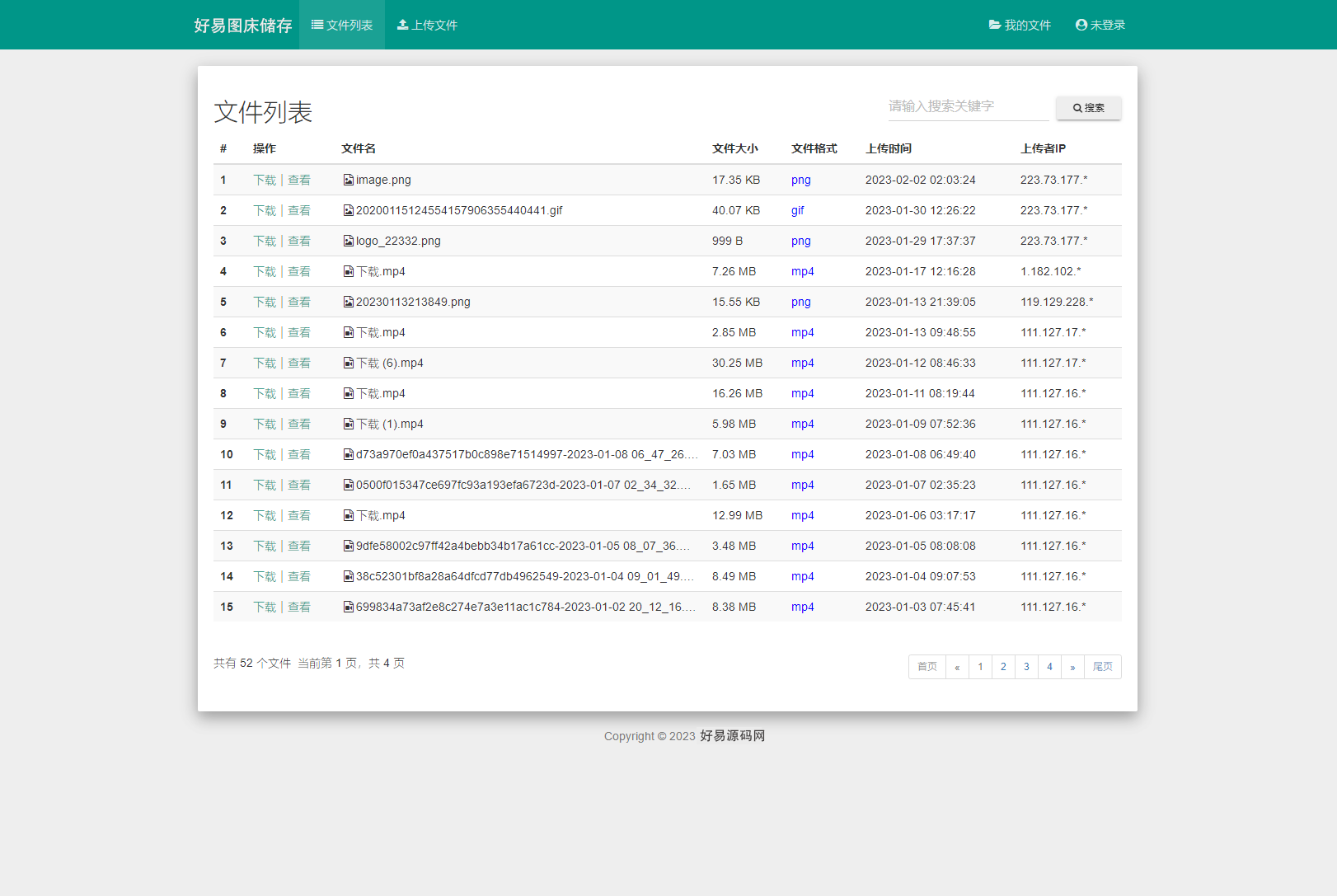
Task: Open the 文件列表 tab in navbar
Action: (342, 25)
